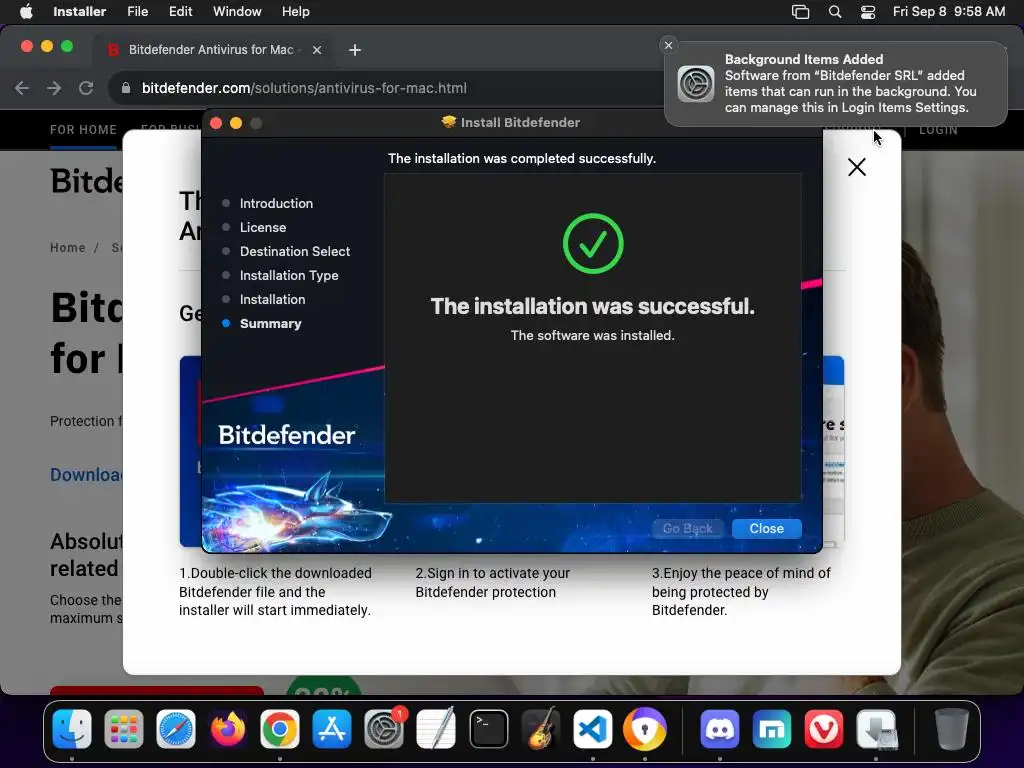The width and height of the screenshot is (1024, 768).
Task: Click 'The installation was successful.' heading
Action: pyautogui.click(x=592, y=306)
